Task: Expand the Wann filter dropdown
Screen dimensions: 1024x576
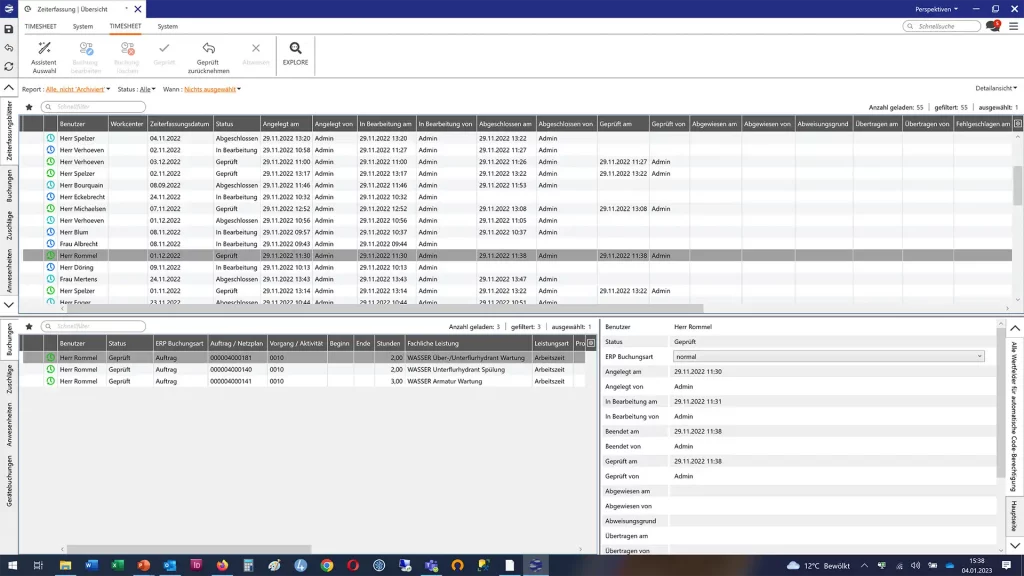Action: (213, 89)
